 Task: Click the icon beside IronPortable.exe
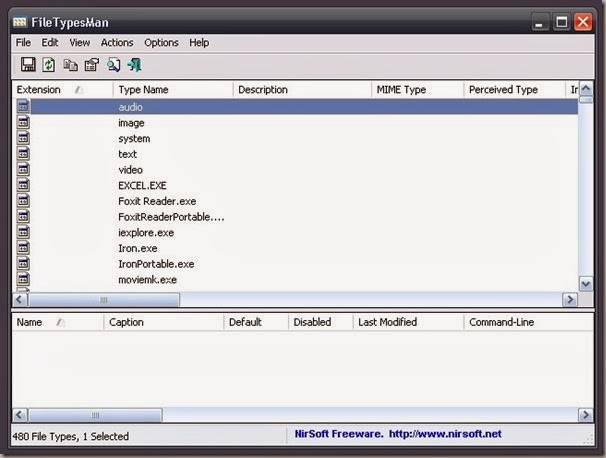click(x=23, y=264)
